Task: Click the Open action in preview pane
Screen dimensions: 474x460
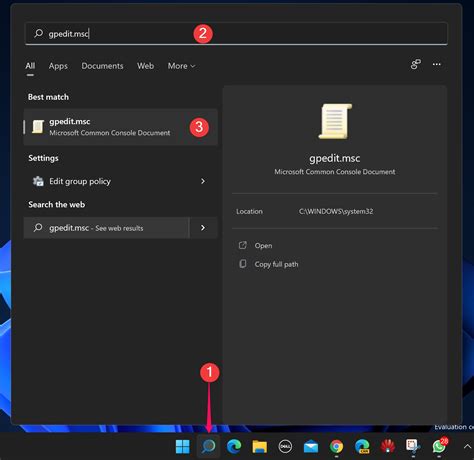Action: [263, 246]
